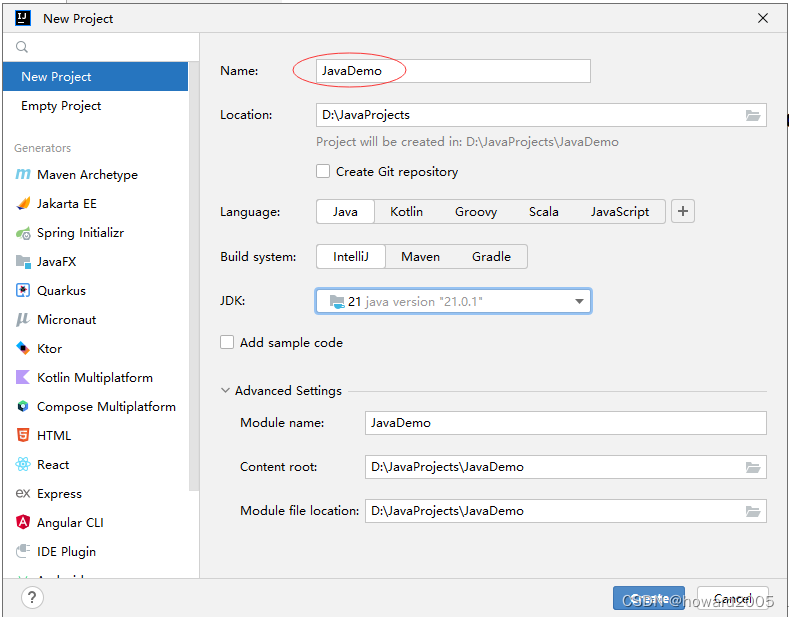
Task: Choose React generator label
Action: point(53,465)
